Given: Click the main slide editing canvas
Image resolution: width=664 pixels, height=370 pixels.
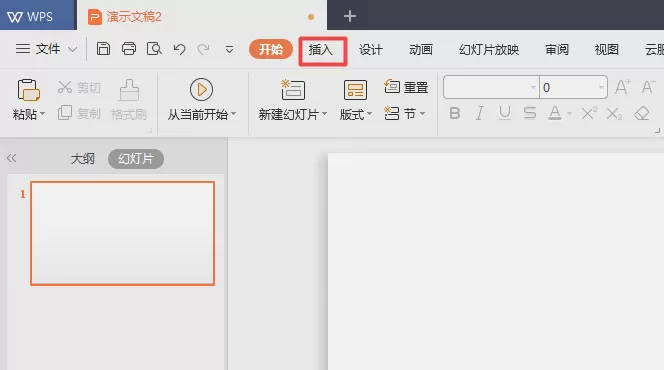Looking at the screenshot, I should (496, 262).
